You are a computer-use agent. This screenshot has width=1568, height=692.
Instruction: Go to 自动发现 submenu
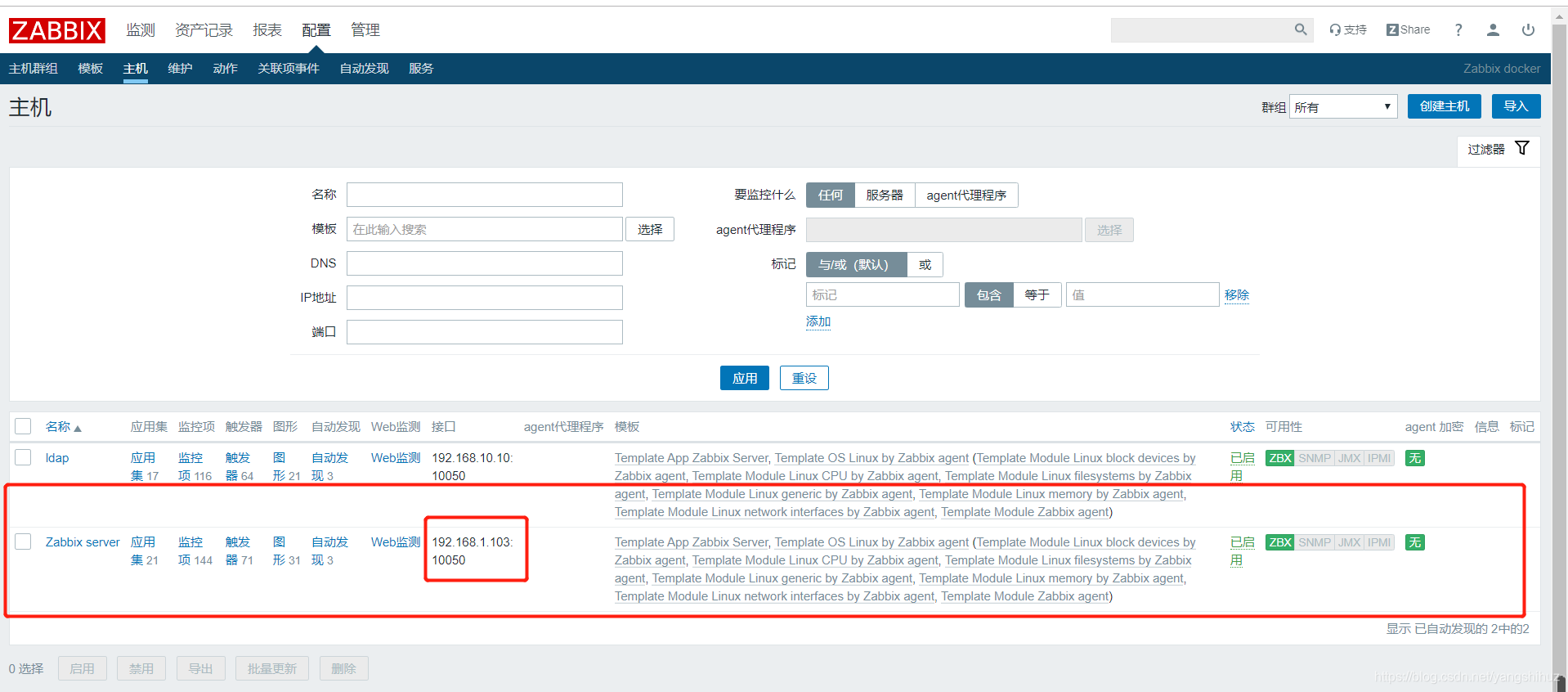click(364, 69)
